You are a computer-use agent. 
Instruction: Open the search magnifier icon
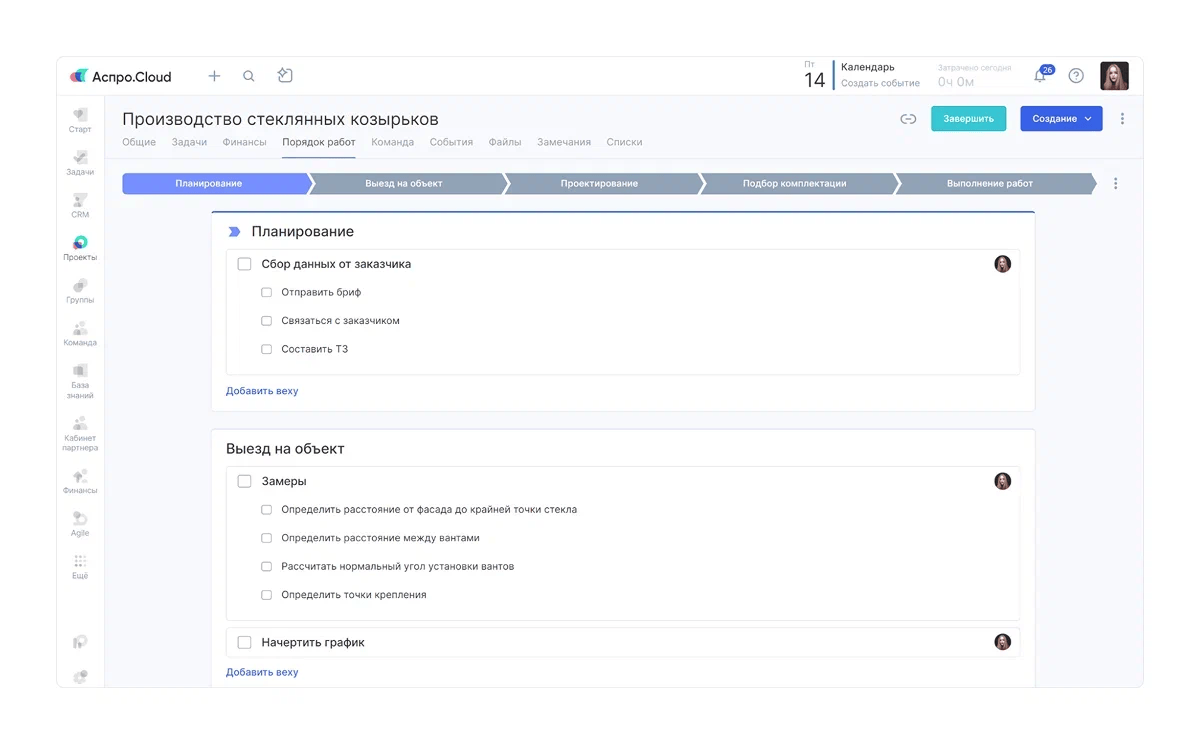click(x=249, y=76)
